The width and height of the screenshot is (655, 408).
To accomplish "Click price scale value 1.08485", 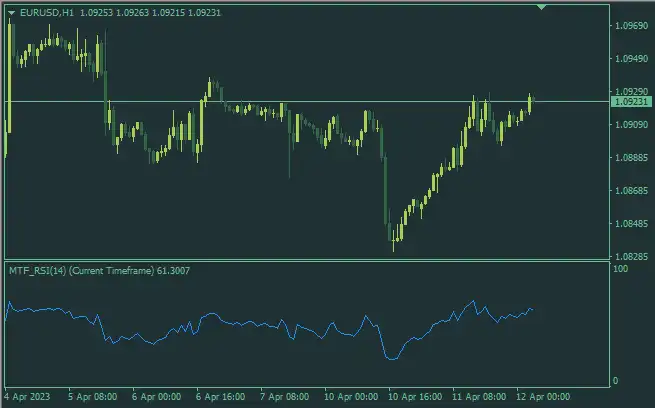I will tap(631, 223).
